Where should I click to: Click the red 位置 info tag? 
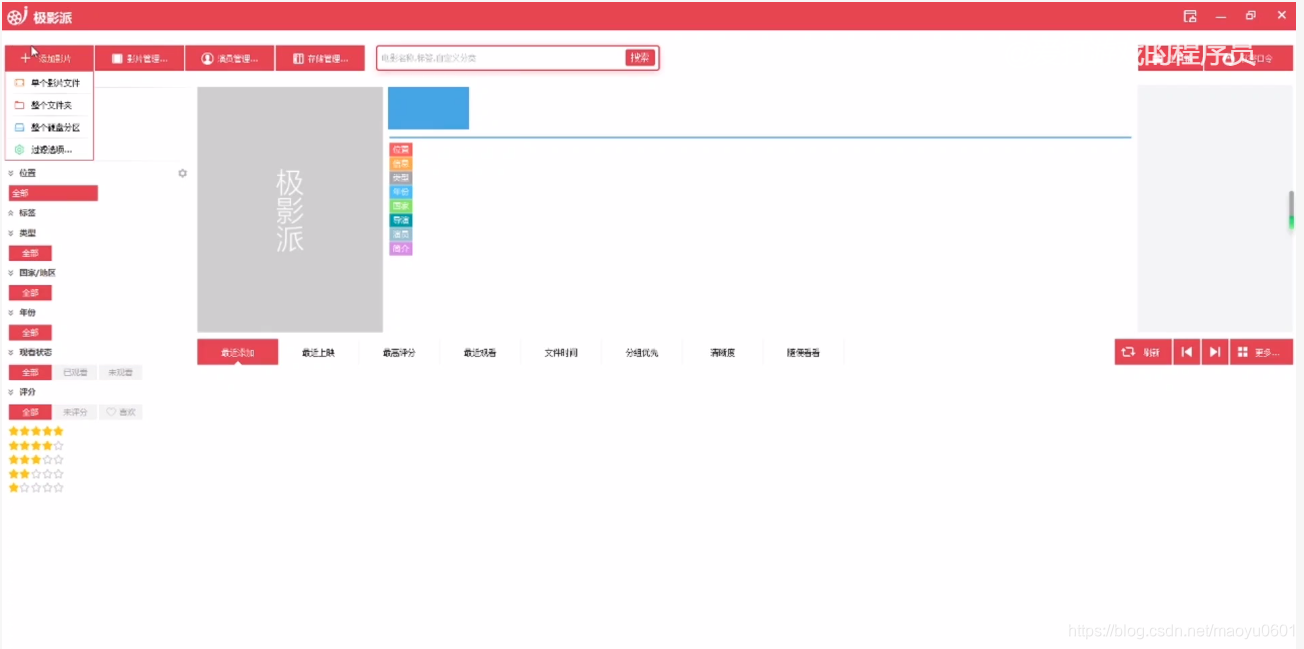tap(401, 149)
